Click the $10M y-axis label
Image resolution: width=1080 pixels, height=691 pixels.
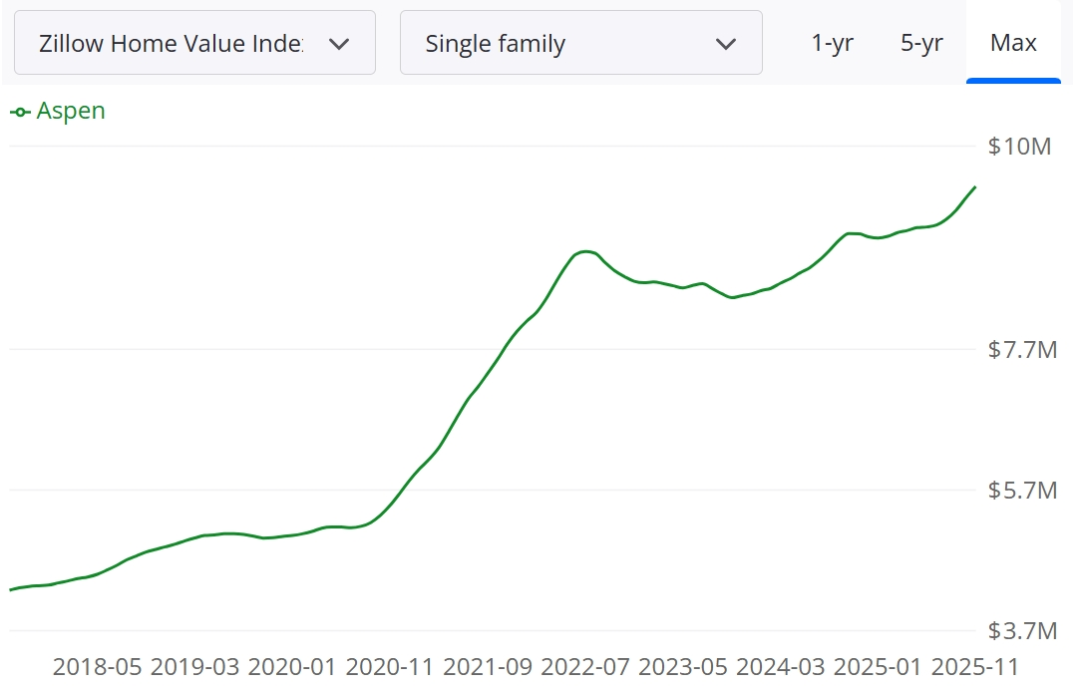coord(1019,146)
